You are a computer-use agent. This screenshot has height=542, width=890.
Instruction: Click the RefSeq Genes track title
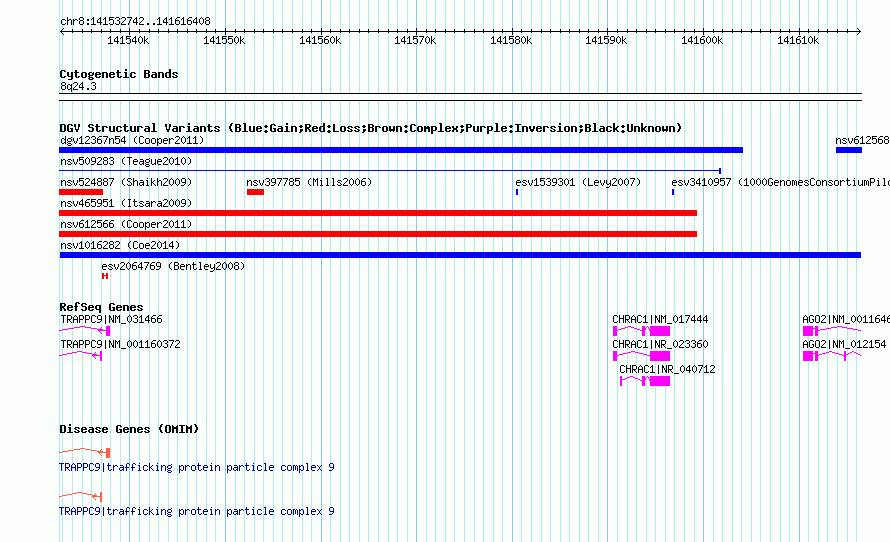[101, 307]
